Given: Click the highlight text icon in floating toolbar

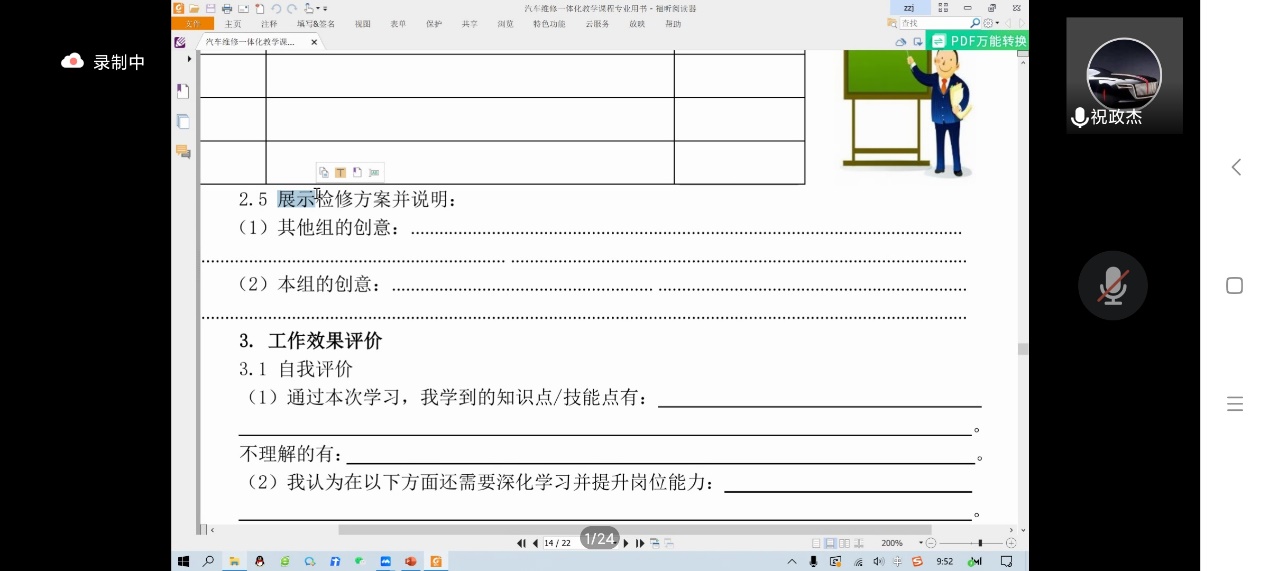Looking at the screenshot, I should tap(340, 173).
